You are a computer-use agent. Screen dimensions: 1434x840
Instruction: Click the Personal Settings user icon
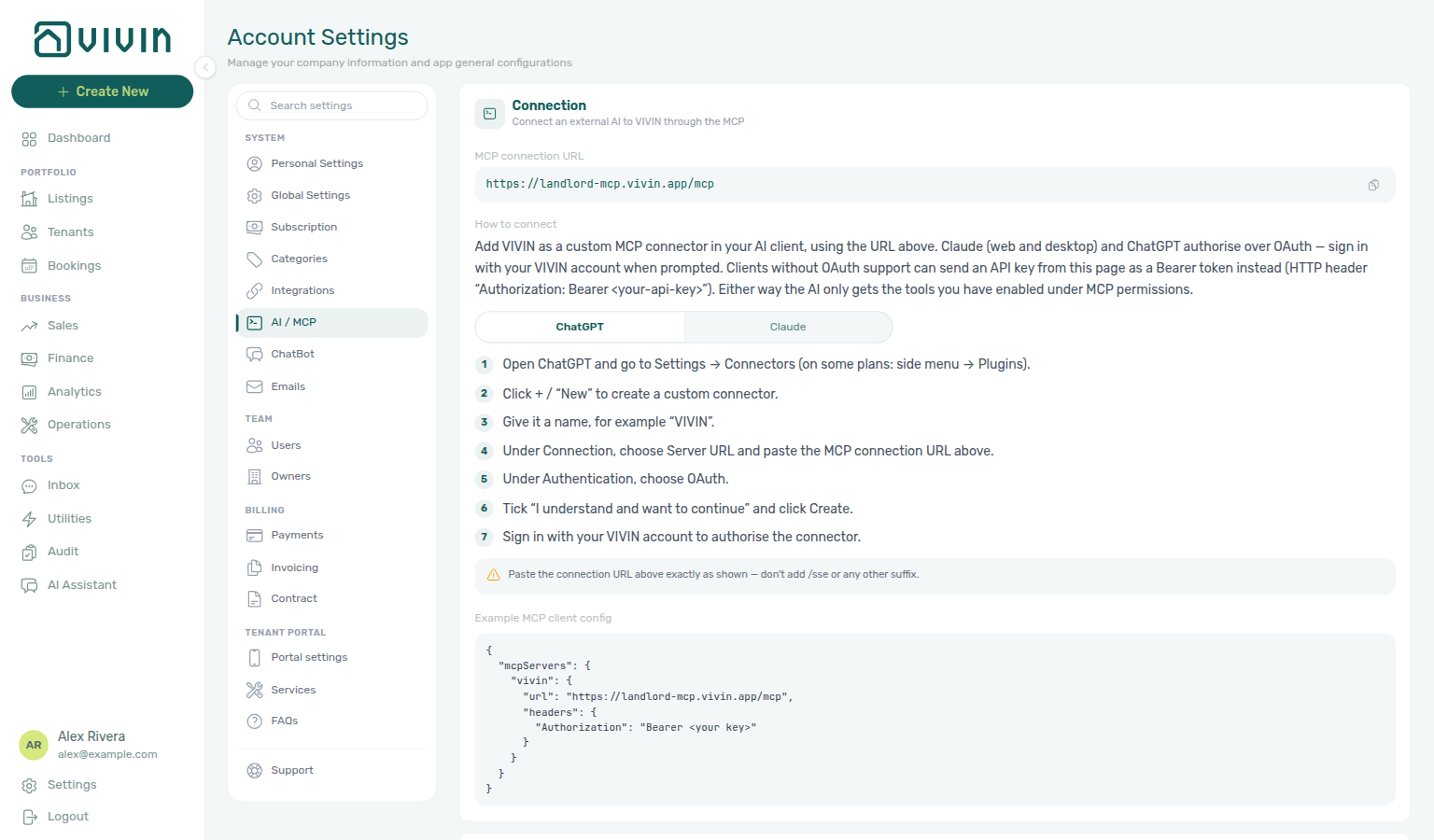click(254, 163)
